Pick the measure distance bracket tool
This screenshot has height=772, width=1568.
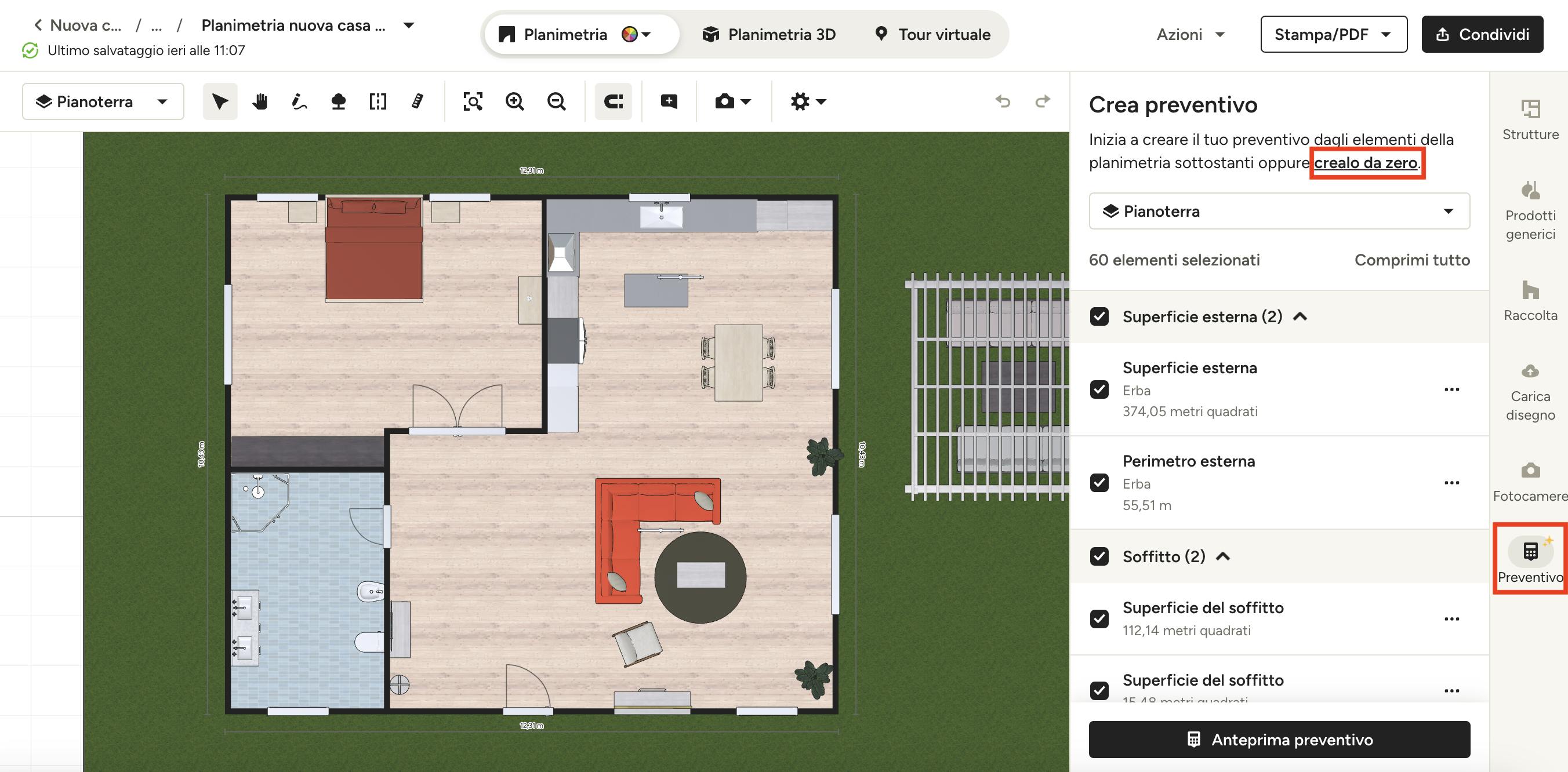(378, 101)
